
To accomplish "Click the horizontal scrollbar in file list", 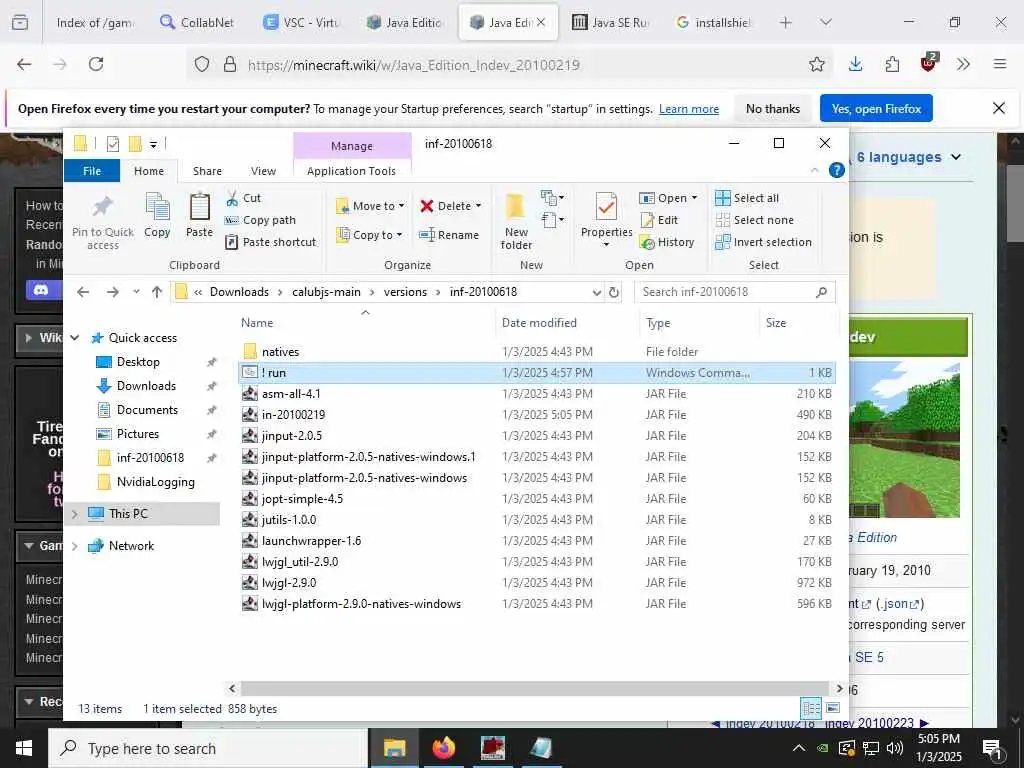I will [x=535, y=688].
